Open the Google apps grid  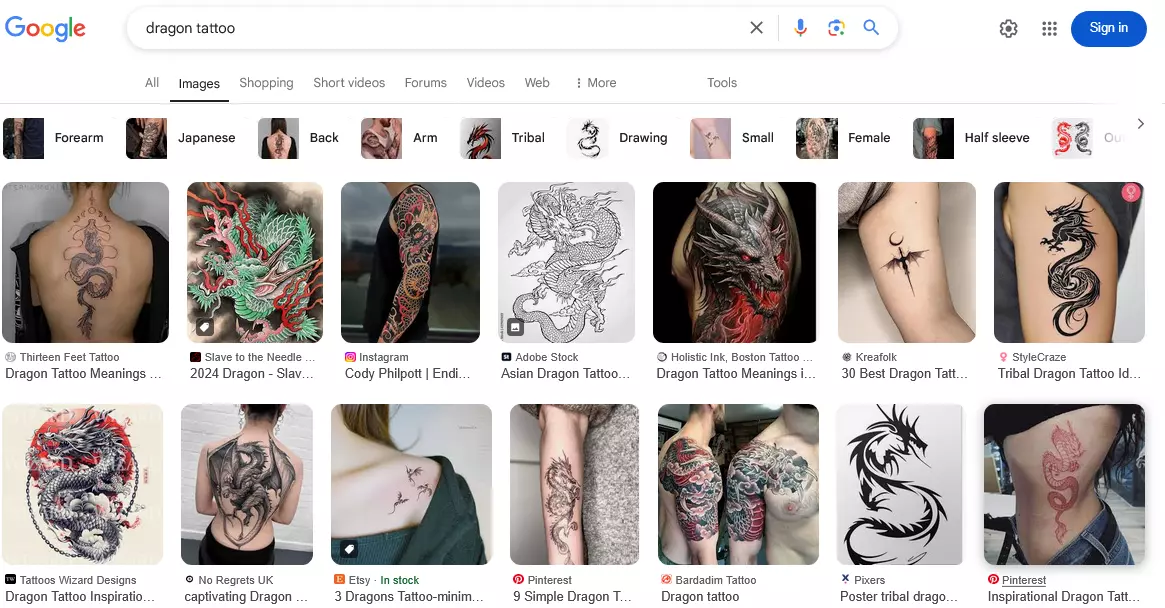[x=1049, y=29]
